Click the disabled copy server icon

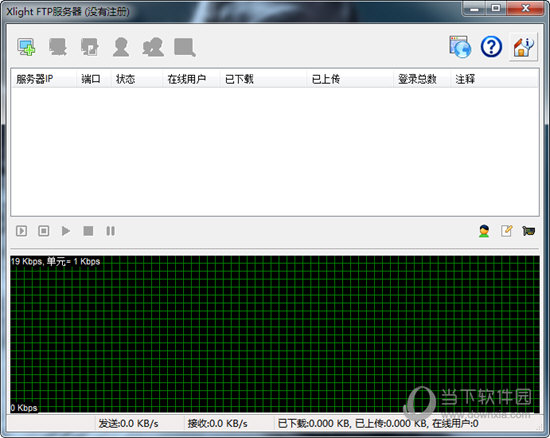pyautogui.click(x=89, y=47)
